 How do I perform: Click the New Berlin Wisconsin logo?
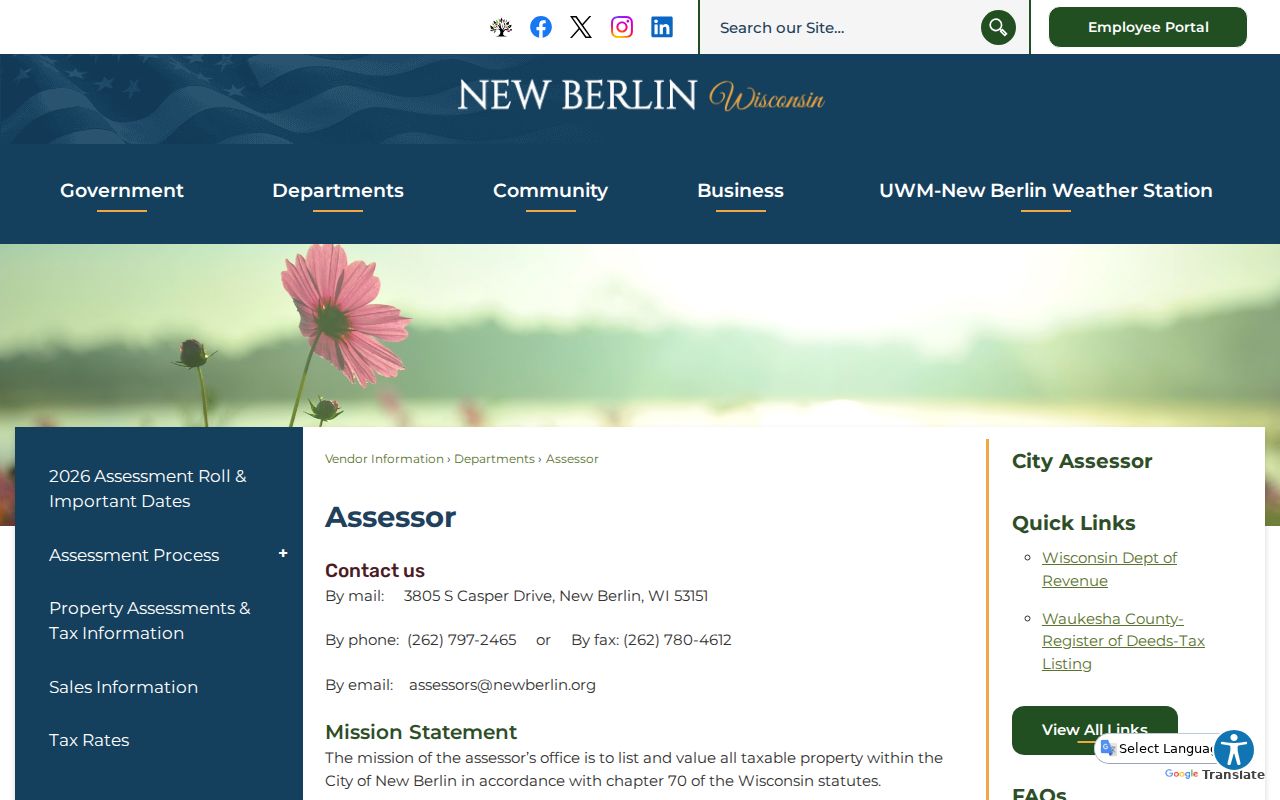(x=641, y=96)
